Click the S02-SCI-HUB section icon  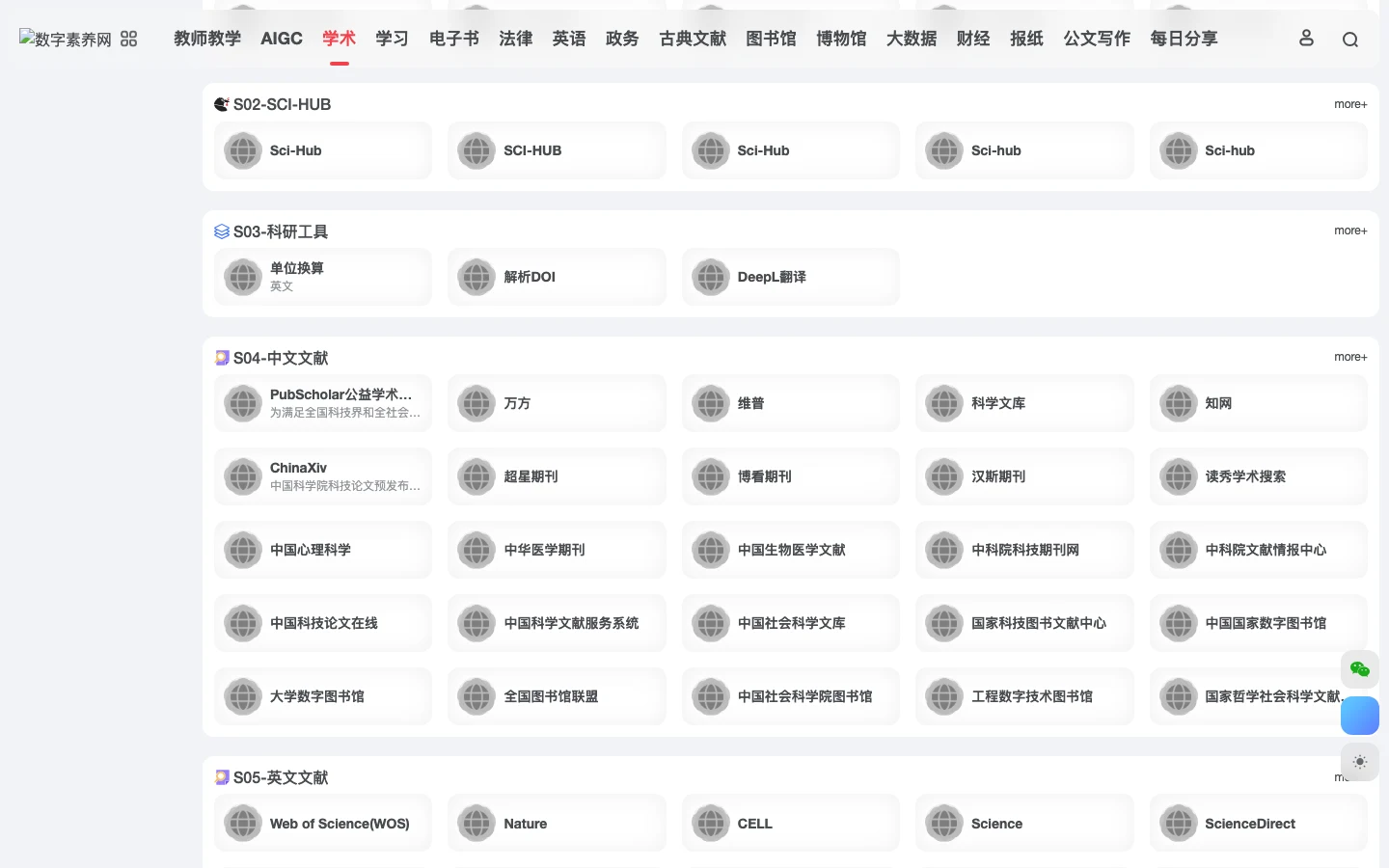tap(222, 104)
